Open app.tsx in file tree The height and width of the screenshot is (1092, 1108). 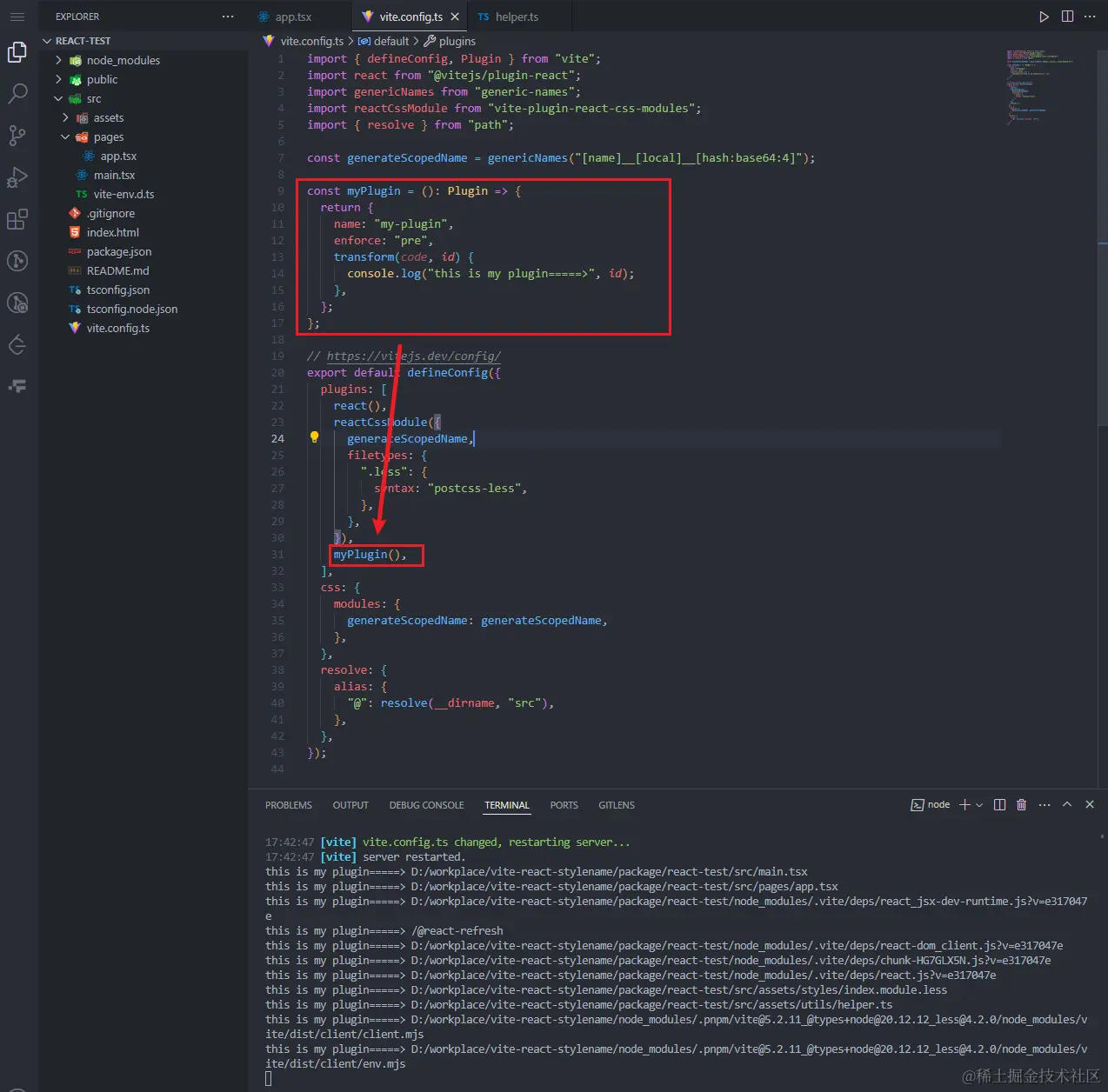(x=118, y=156)
